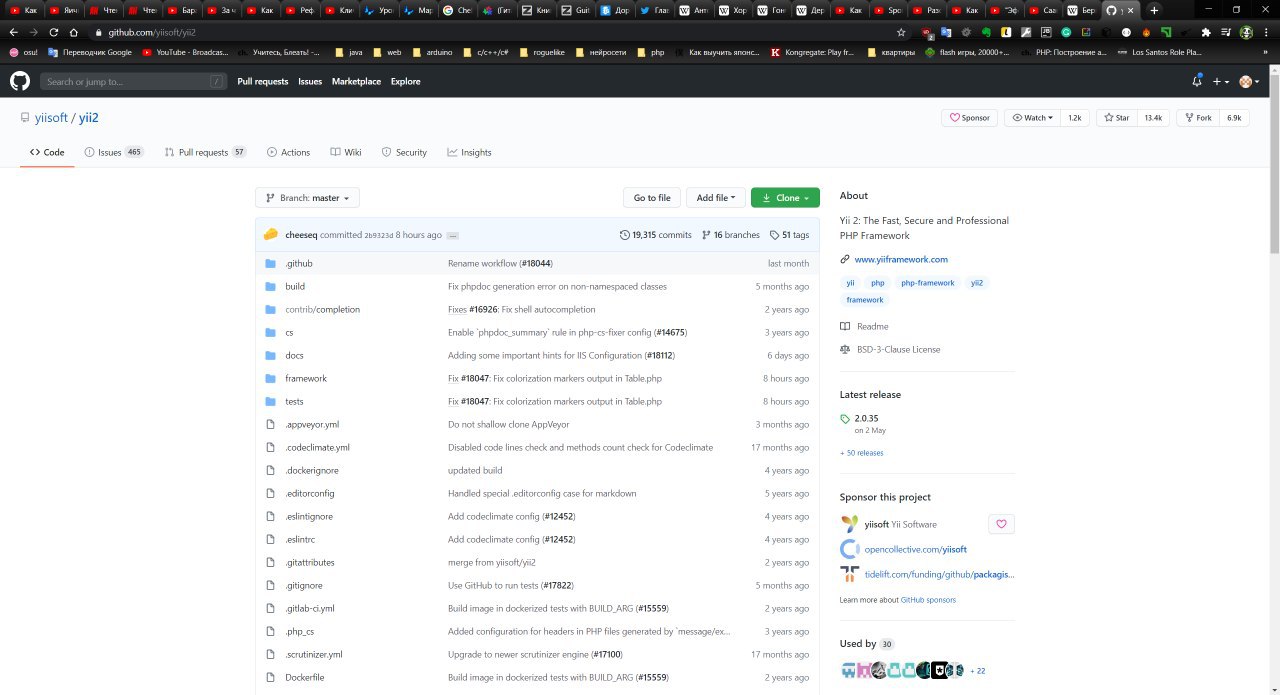Click the GitHub octocat logo
1280x695 pixels.
[x=20, y=81]
